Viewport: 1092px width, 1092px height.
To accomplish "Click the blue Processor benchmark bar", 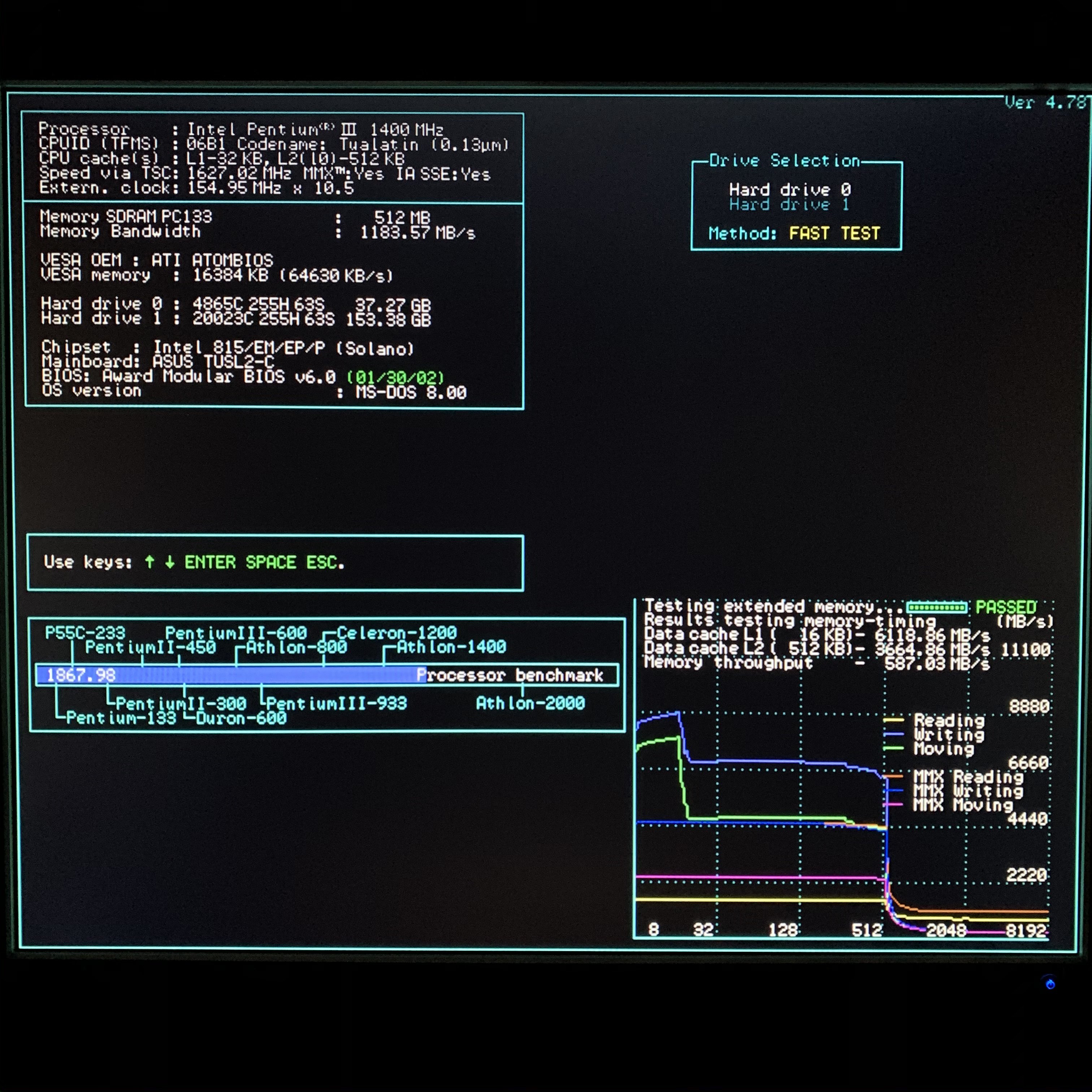I will [x=232, y=675].
